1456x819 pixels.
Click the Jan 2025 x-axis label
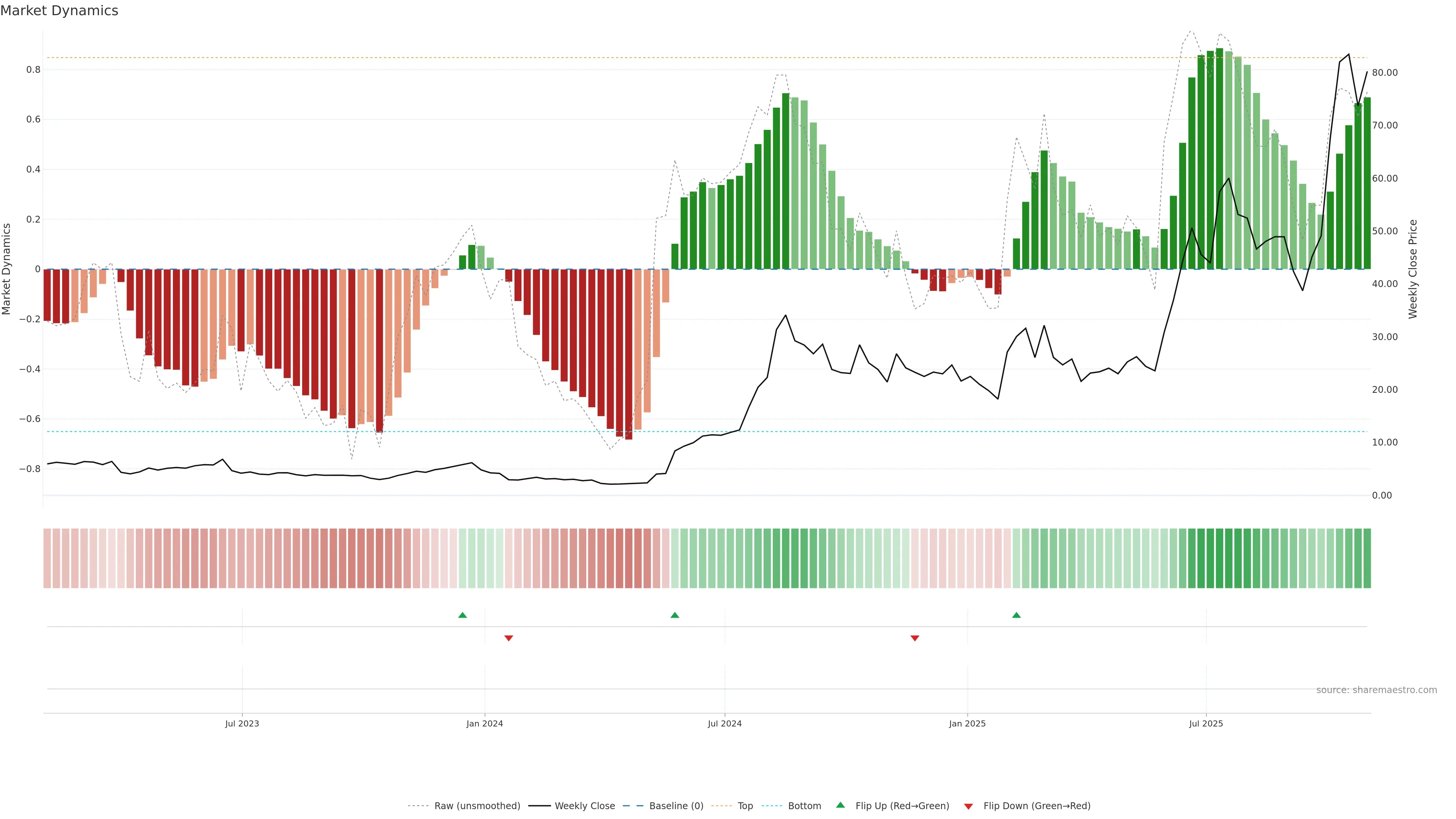coord(967,723)
